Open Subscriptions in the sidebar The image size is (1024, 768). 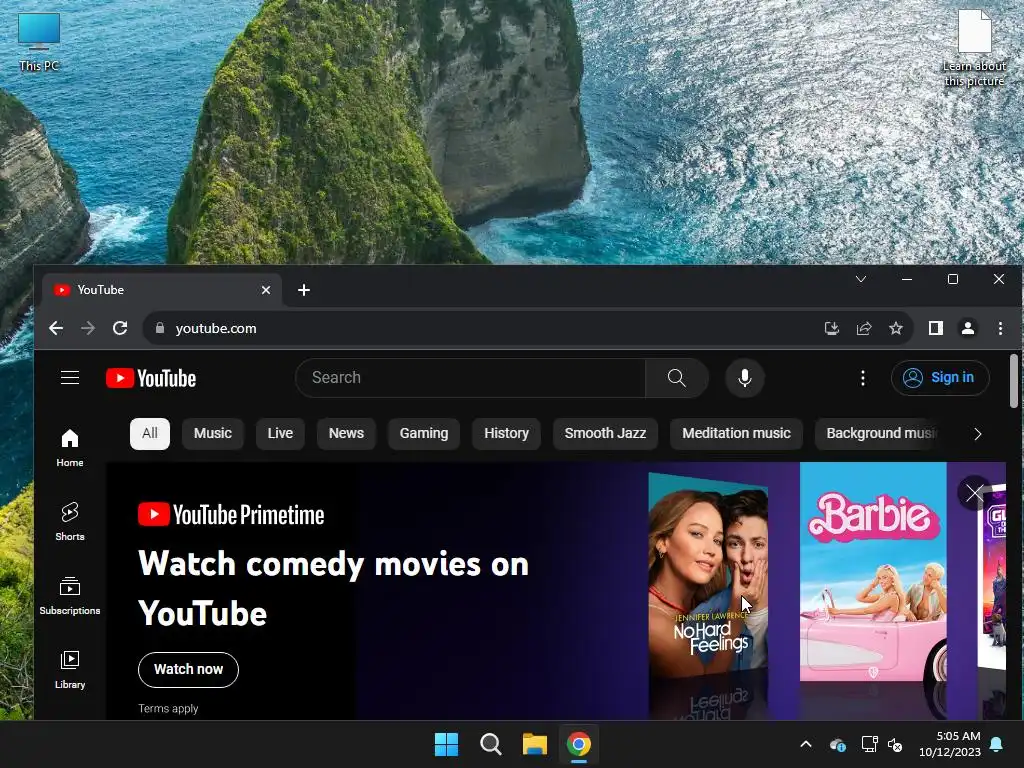click(x=70, y=596)
